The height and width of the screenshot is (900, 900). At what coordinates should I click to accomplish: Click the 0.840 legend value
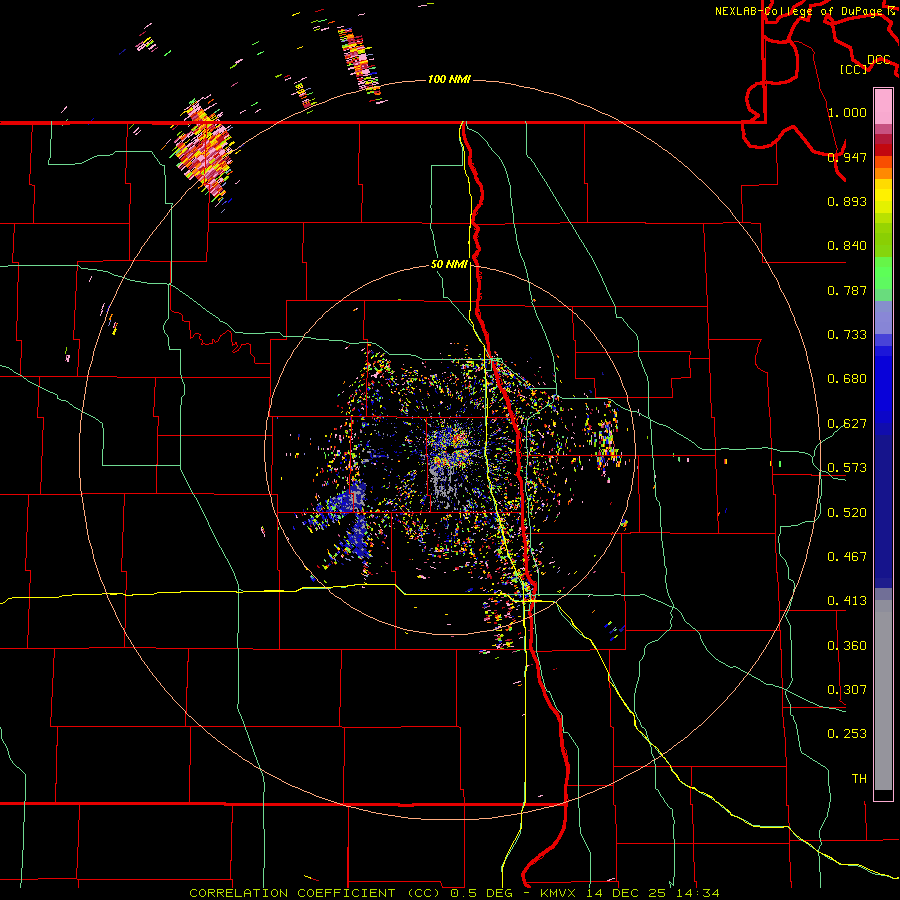coord(847,246)
